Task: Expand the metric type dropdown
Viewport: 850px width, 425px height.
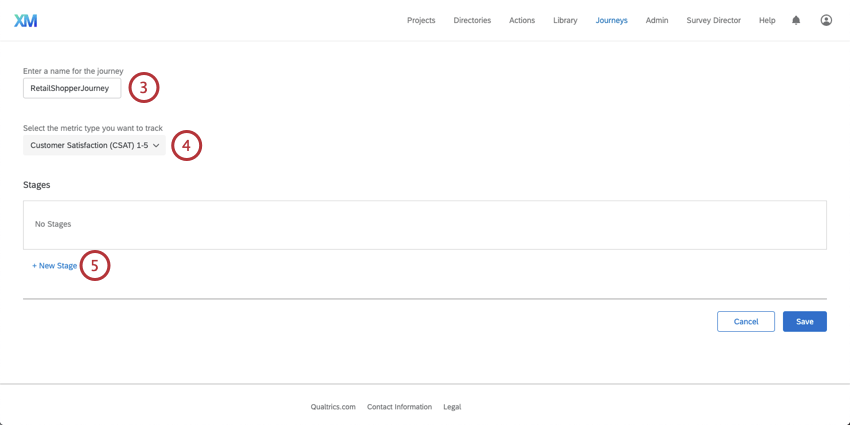Action: coord(94,145)
